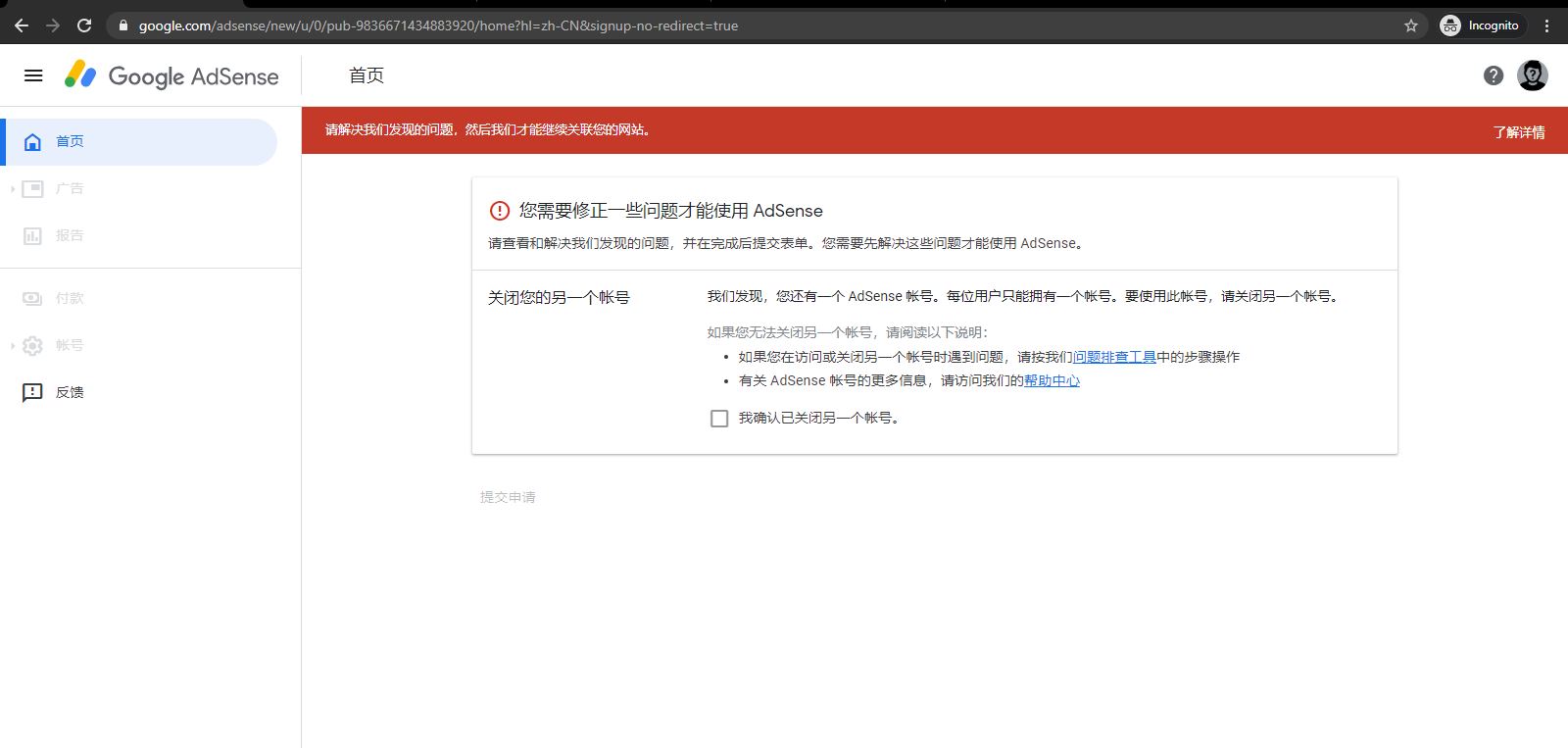
Task: Open the hamburger main menu
Action: [33, 75]
